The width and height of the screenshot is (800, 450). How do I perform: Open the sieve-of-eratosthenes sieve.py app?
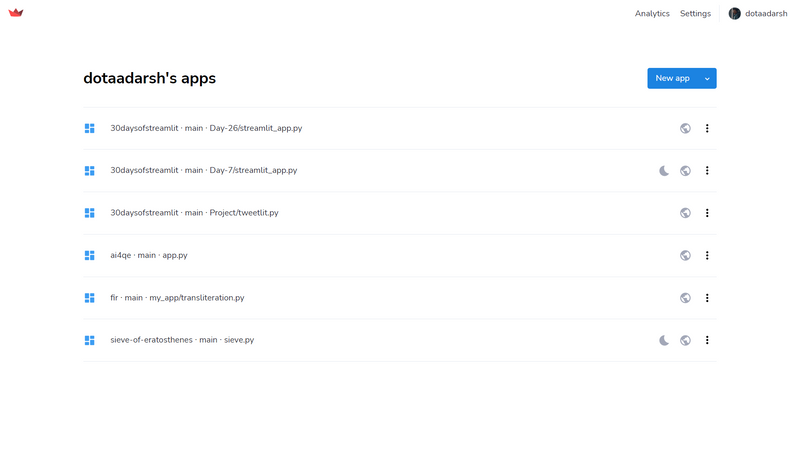[182, 340]
